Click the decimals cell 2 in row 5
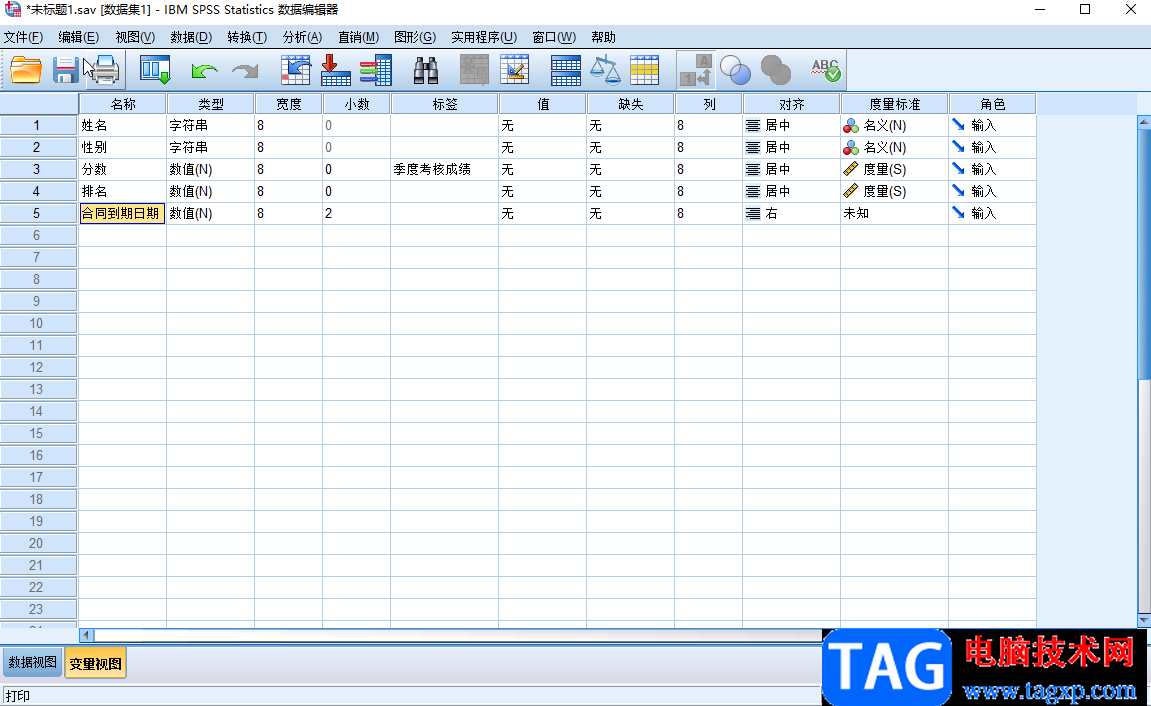1151x706 pixels. click(x=357, y=214)
